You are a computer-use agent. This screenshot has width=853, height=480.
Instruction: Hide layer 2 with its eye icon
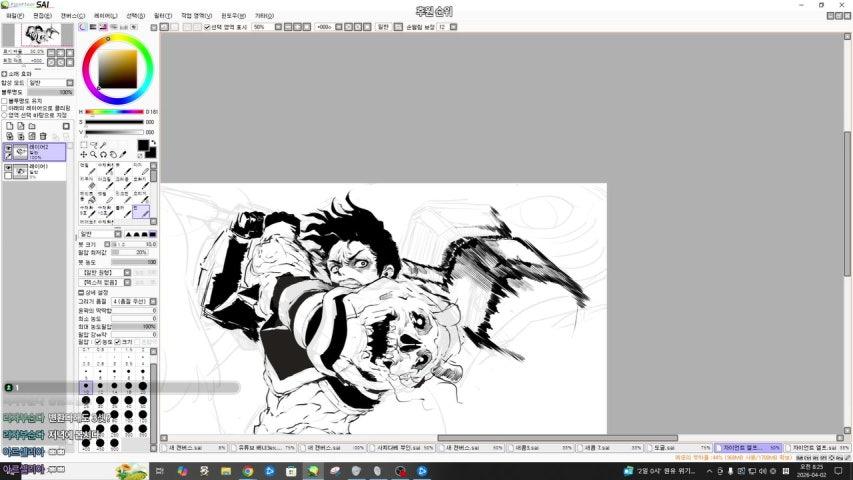(x=8, y=147)
